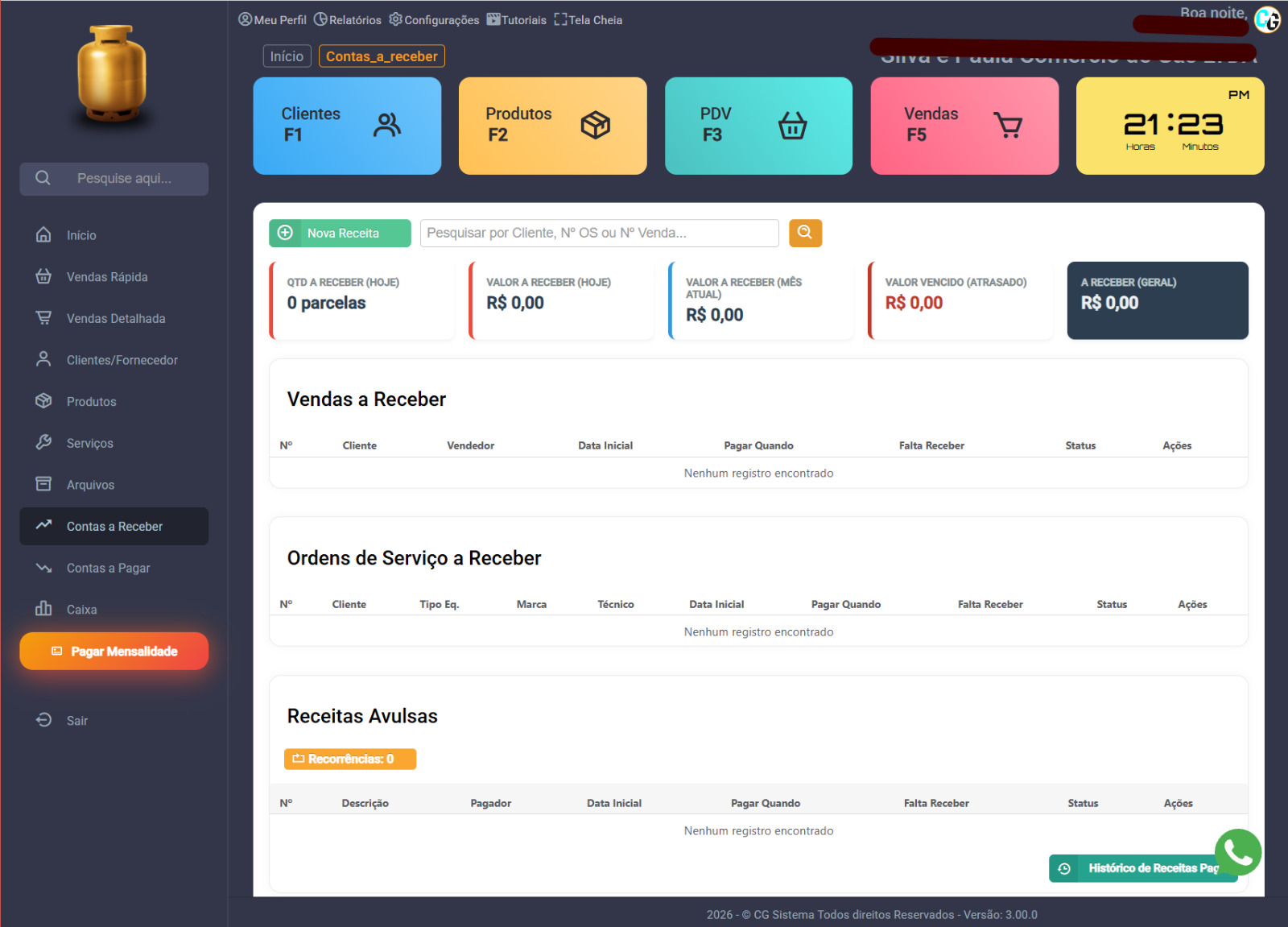This screenshot has height=927, width=1288.
Task: Click the orange search magnifier button
Action: point(805,233)
